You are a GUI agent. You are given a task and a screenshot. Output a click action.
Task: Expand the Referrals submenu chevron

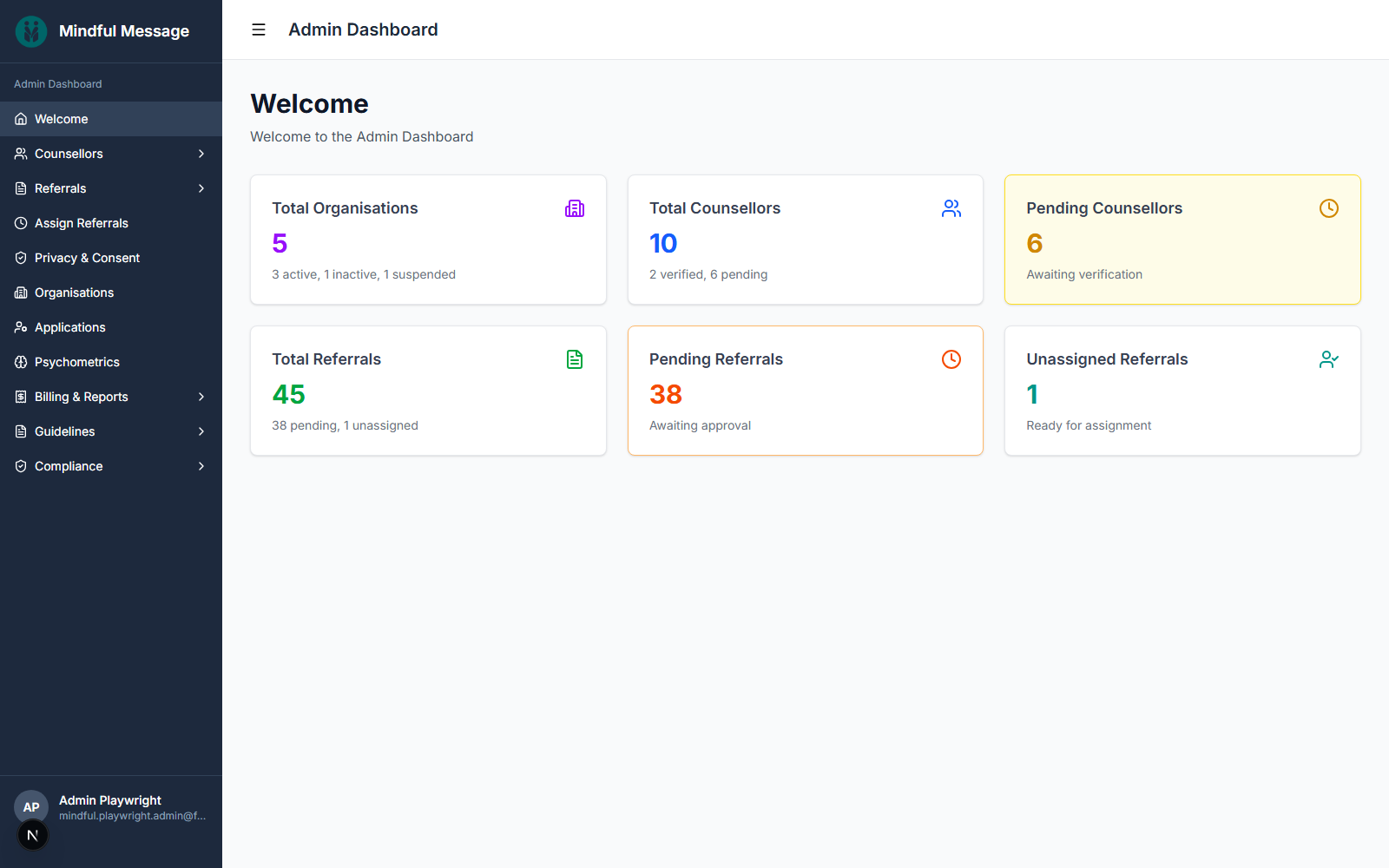201,188
